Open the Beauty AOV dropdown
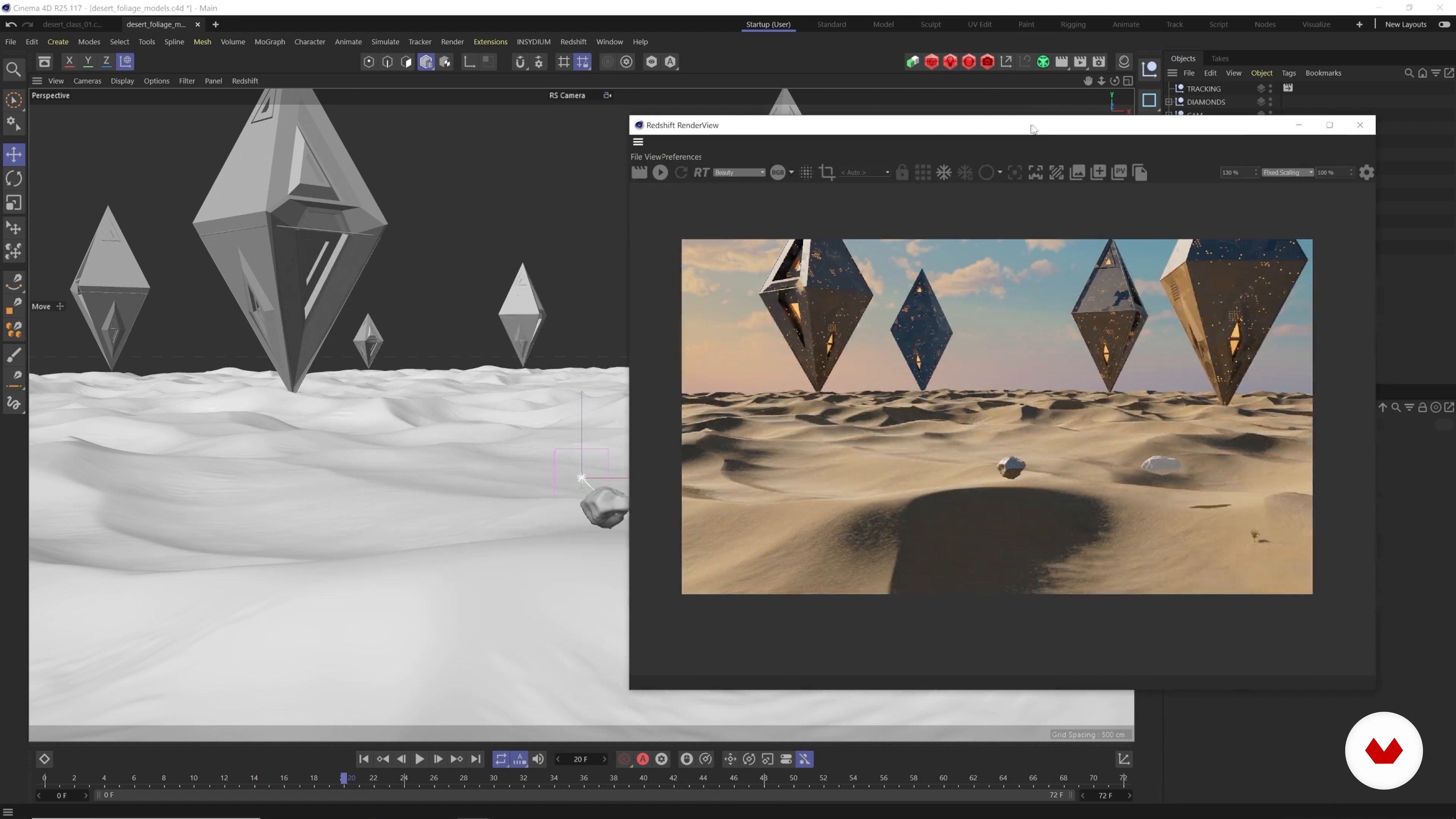 tap(739, 173)
